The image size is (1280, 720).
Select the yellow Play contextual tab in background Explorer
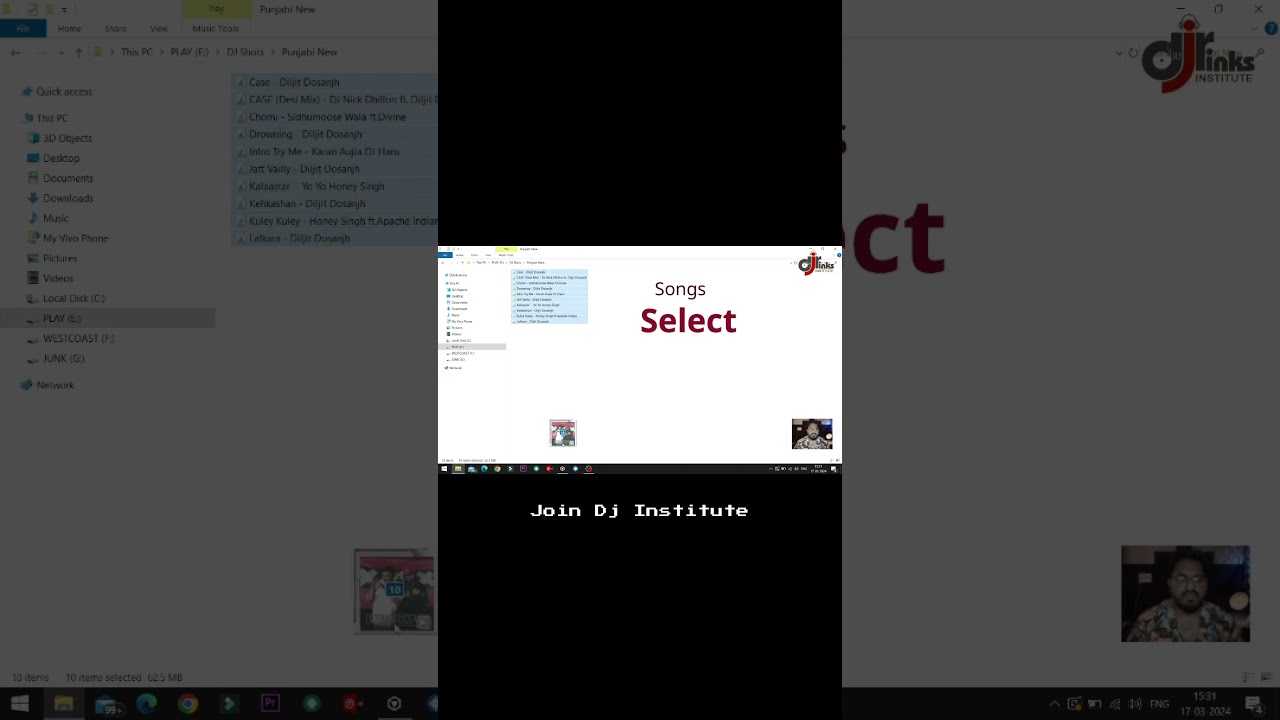[216, 9]
